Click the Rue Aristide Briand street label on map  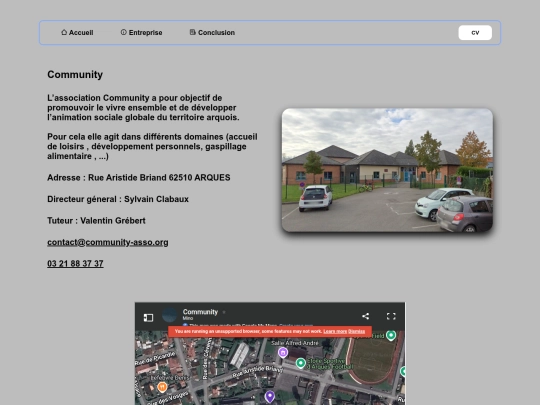(x=257, y=371)
